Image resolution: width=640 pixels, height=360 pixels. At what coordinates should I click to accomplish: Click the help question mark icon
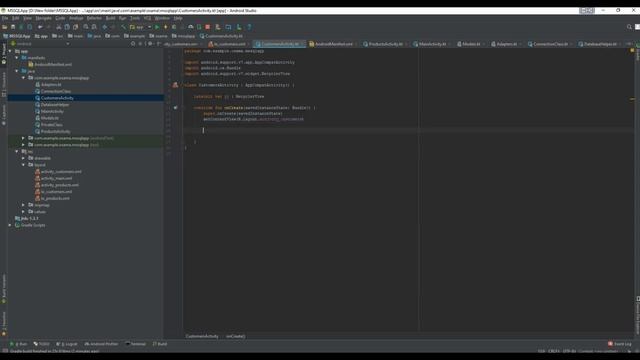click(249, 27)
